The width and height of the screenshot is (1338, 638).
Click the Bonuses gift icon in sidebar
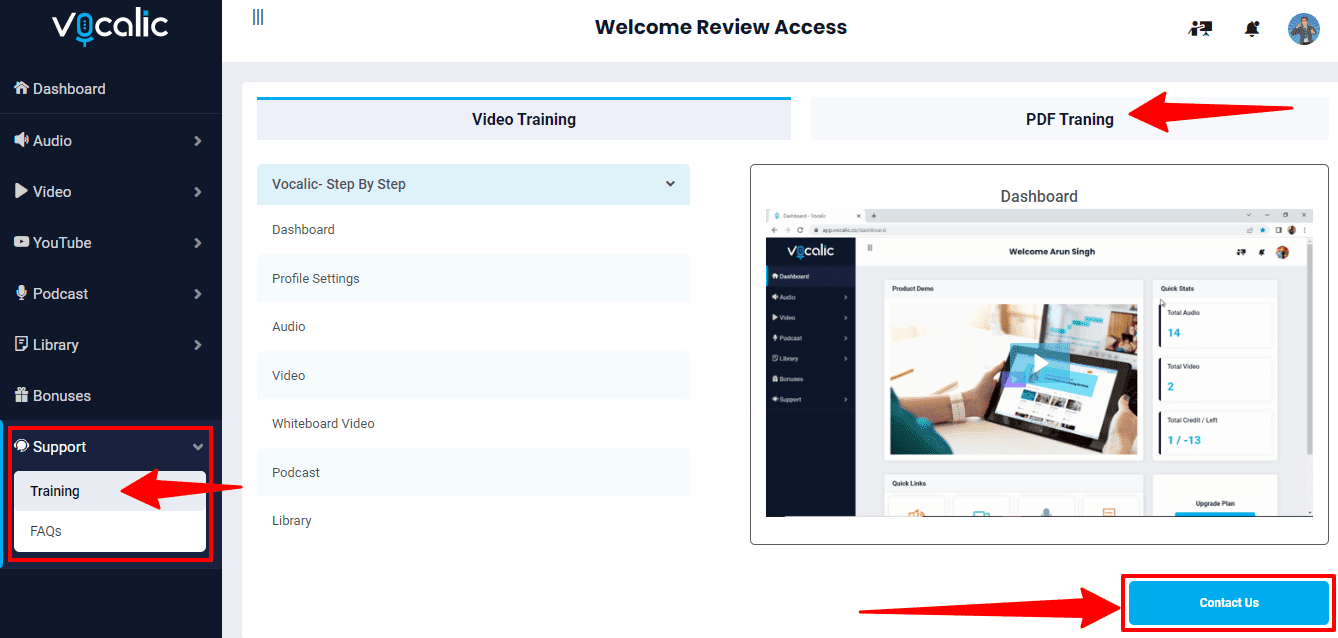[x=21, y=395]
